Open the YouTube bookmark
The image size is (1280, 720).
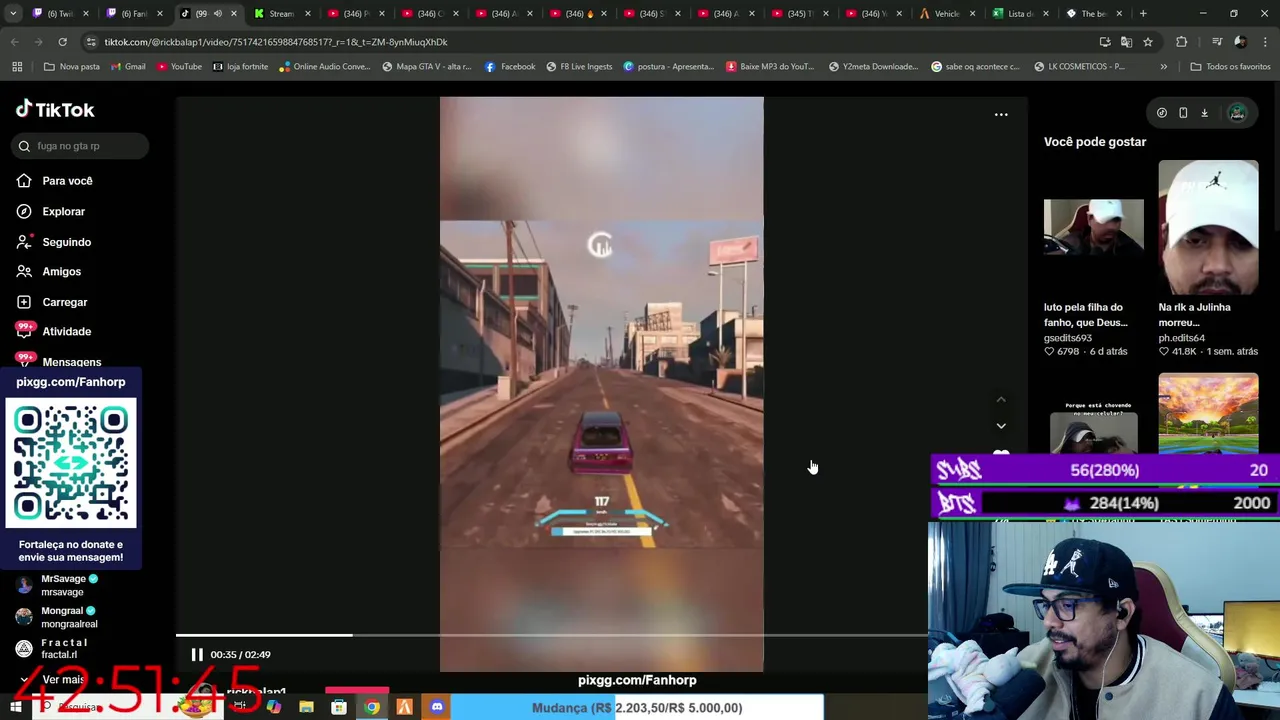point(179,67)
